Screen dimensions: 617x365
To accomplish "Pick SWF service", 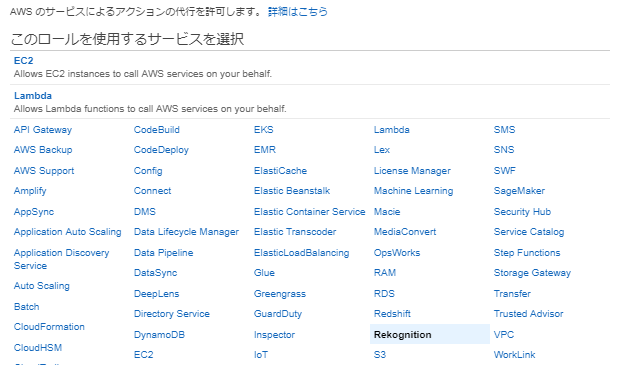I will (x=504, y=171).
